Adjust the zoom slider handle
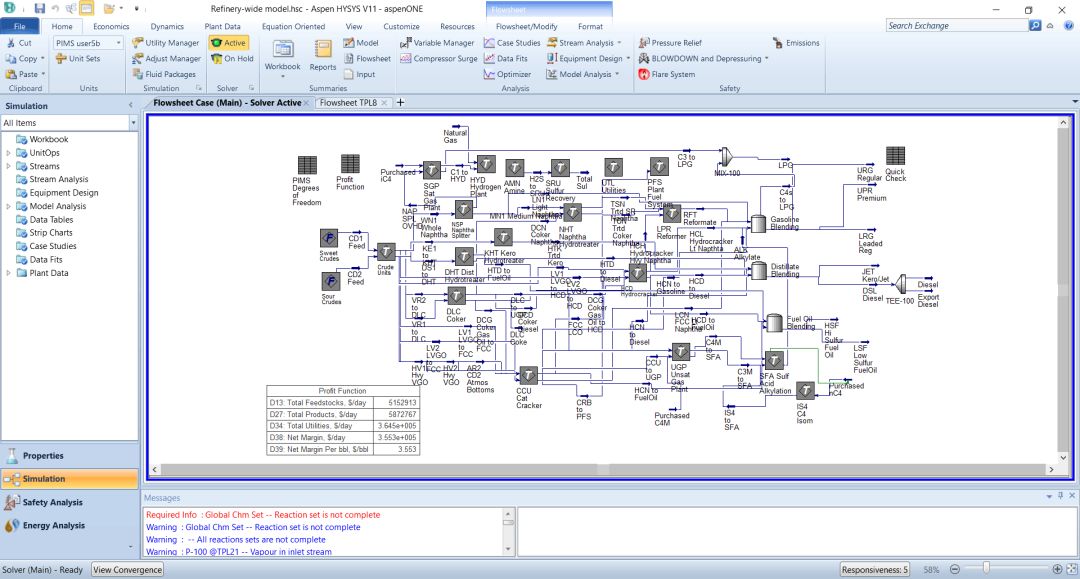Viewport: 1080px width, 579px height. [986, 569]
